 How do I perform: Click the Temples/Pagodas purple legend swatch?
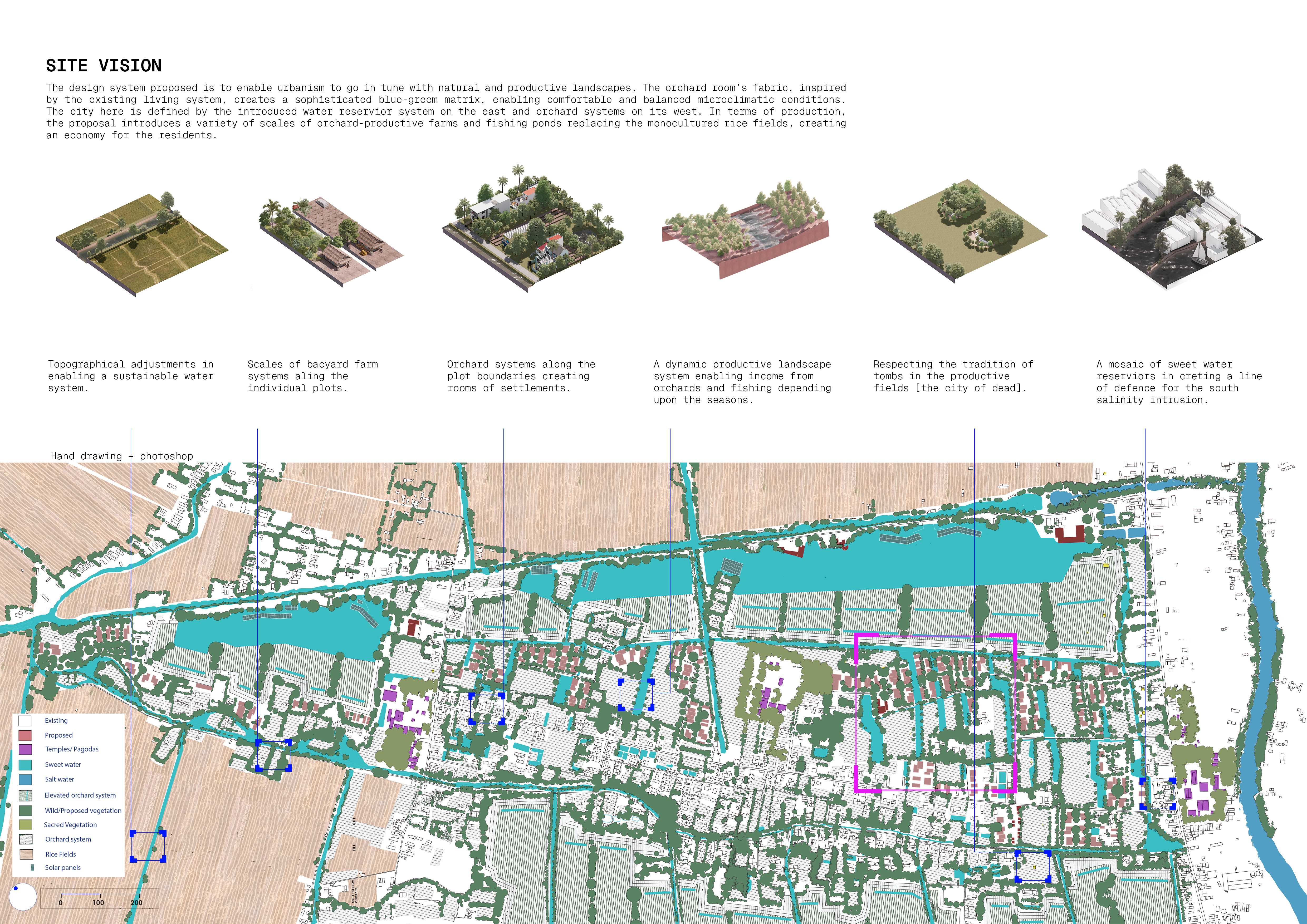tap(25, 749)
